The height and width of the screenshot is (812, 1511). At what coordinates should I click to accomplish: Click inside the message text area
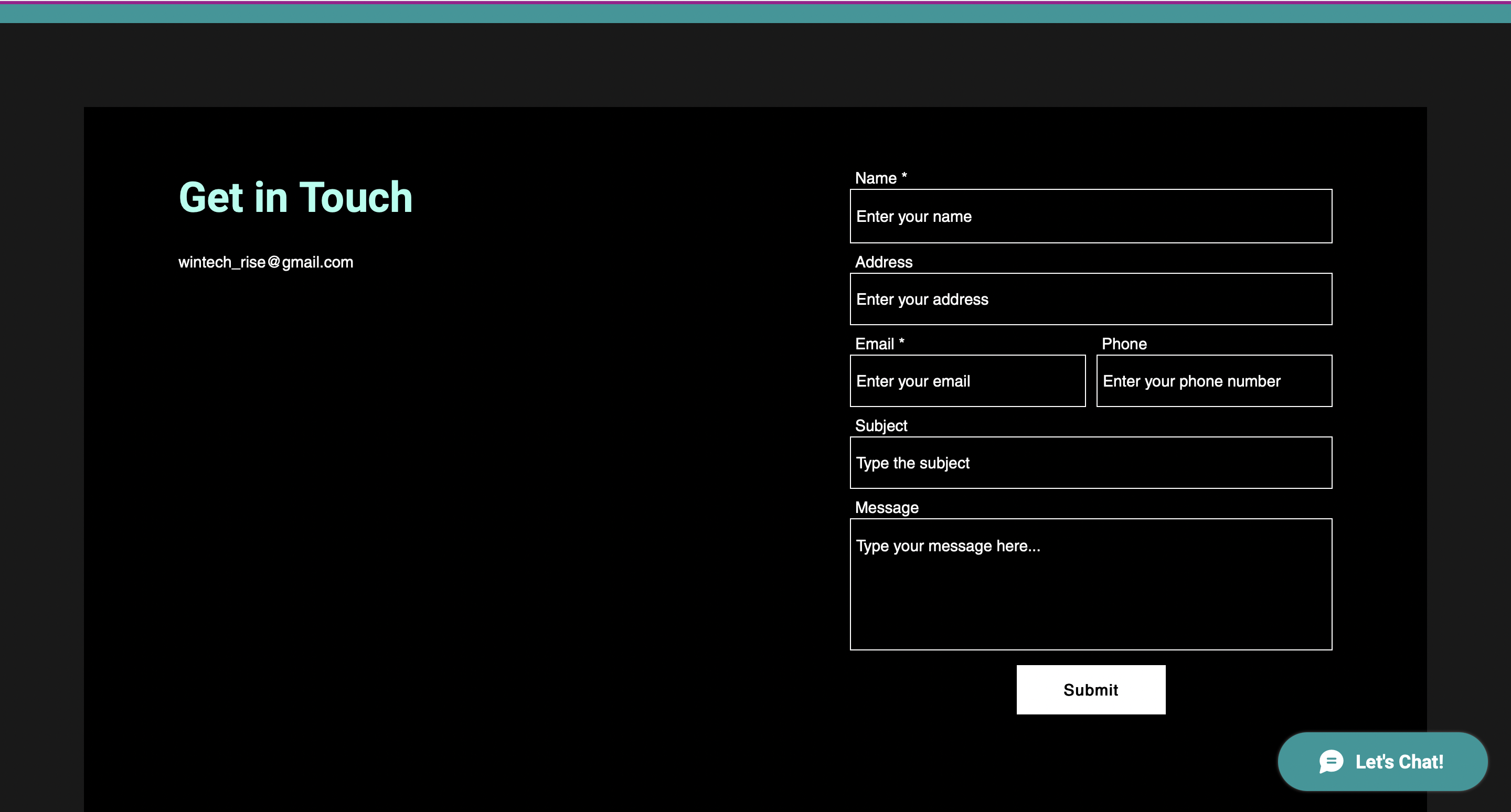(1090, 584)
